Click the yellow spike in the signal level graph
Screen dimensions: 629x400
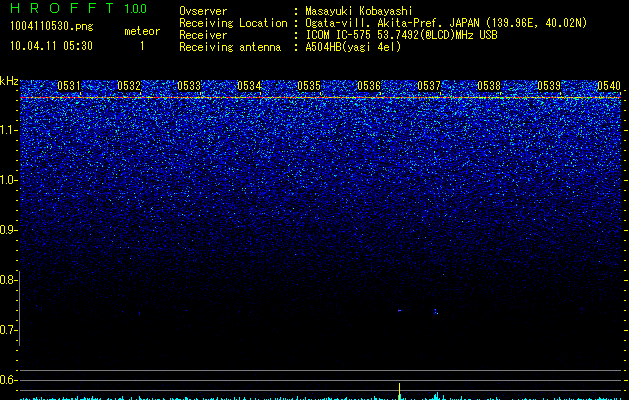coord(399,391)
